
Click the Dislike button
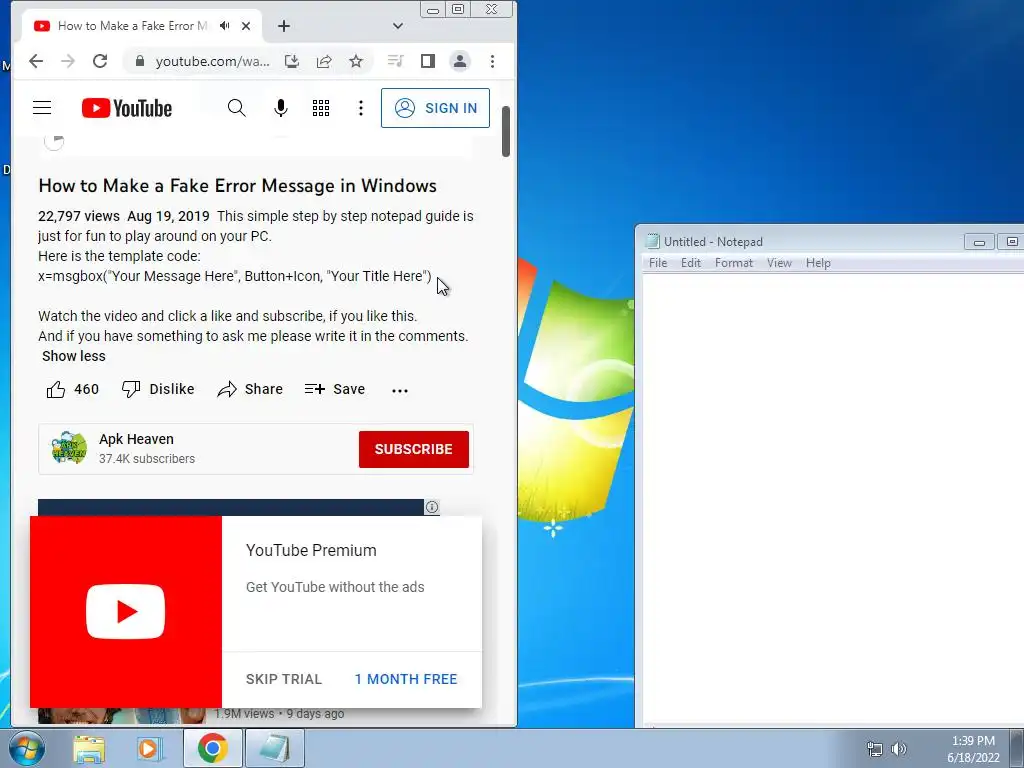(158, 389)
